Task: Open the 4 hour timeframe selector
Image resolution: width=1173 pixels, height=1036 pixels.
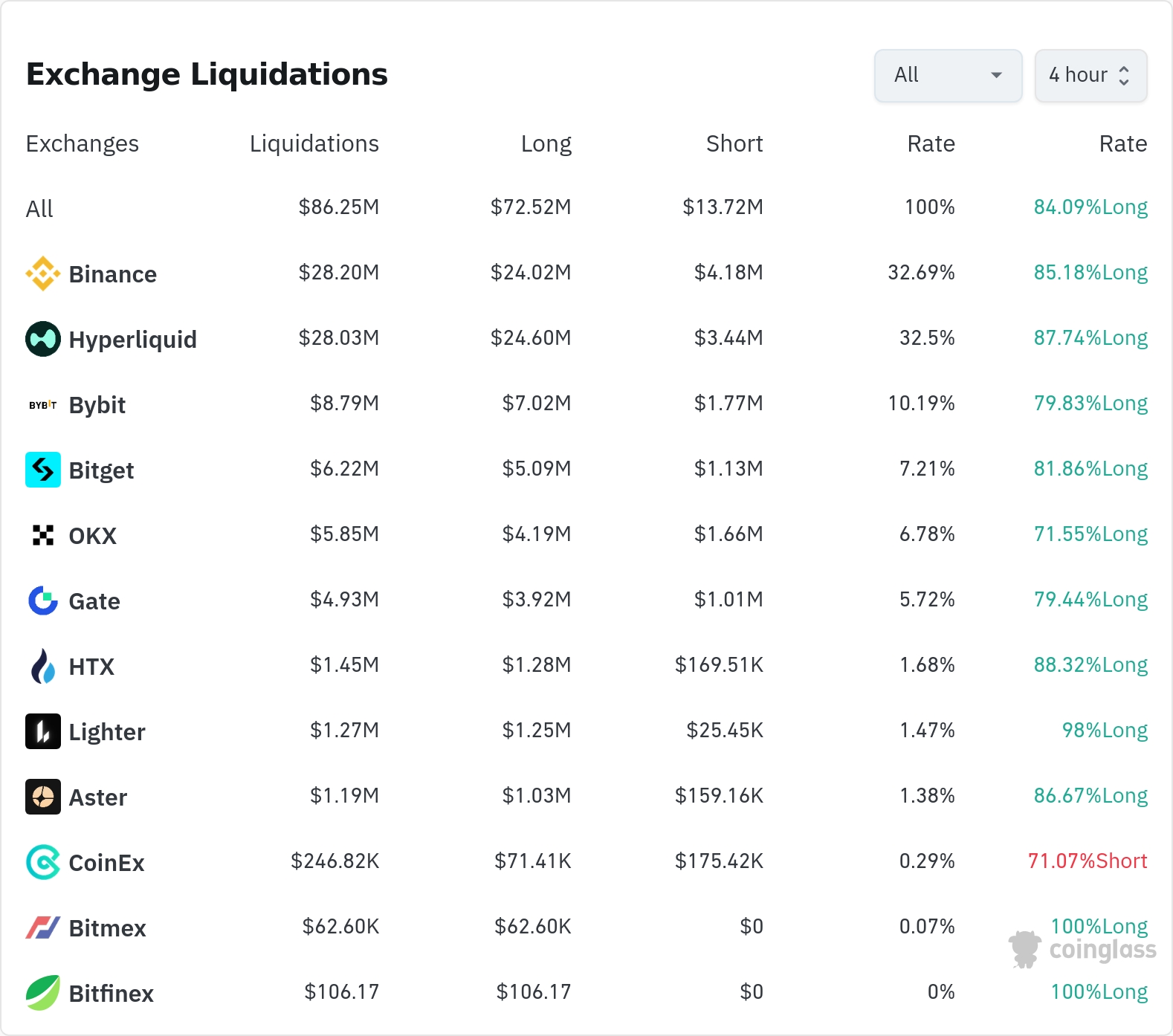Action: pyautogui.click(x=1078, y=75)
